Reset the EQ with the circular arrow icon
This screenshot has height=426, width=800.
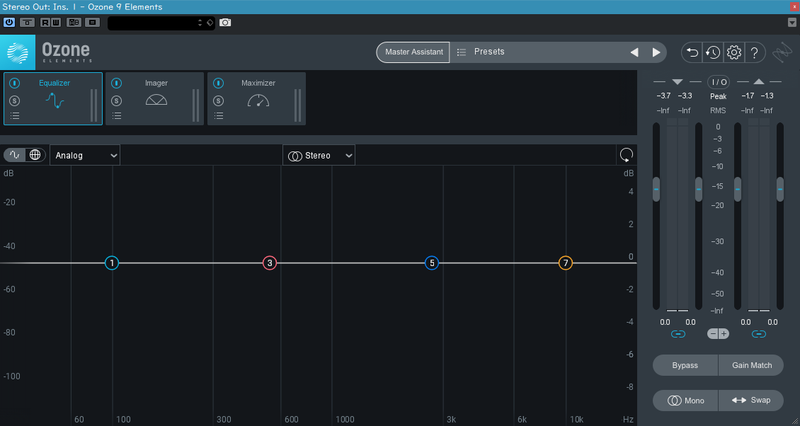coord(626,155)
